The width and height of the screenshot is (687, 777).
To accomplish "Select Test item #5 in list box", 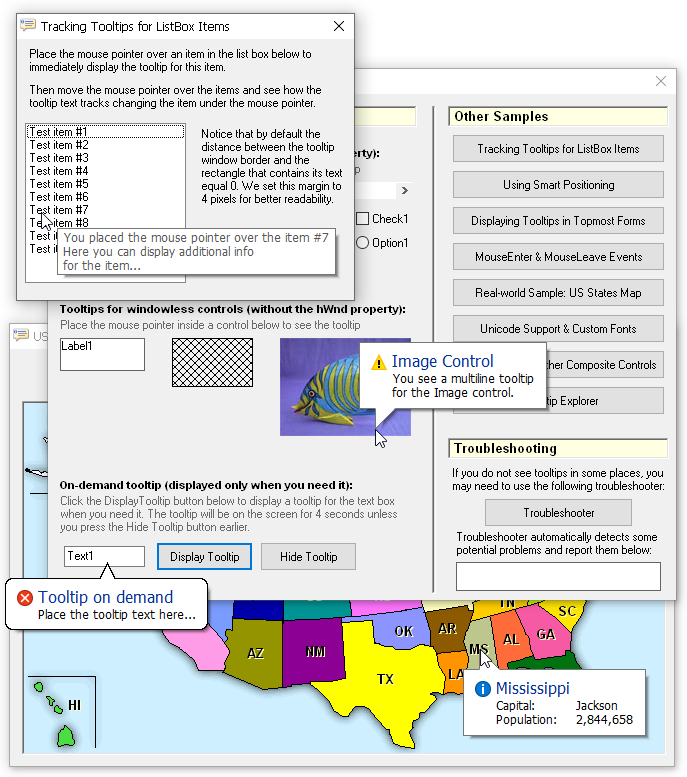I will 105,184.
